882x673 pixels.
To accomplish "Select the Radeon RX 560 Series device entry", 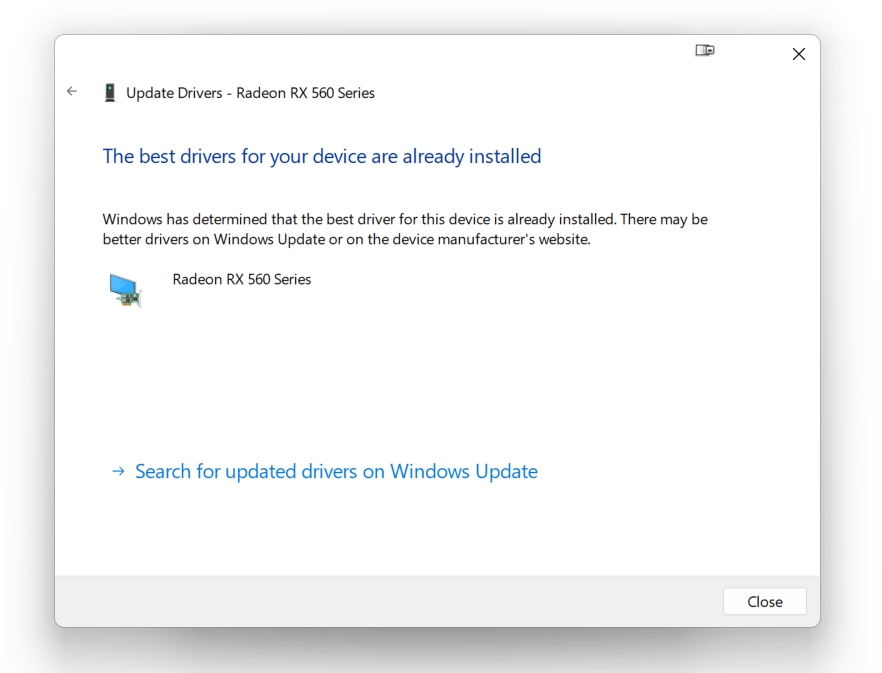I will (242, 279).
